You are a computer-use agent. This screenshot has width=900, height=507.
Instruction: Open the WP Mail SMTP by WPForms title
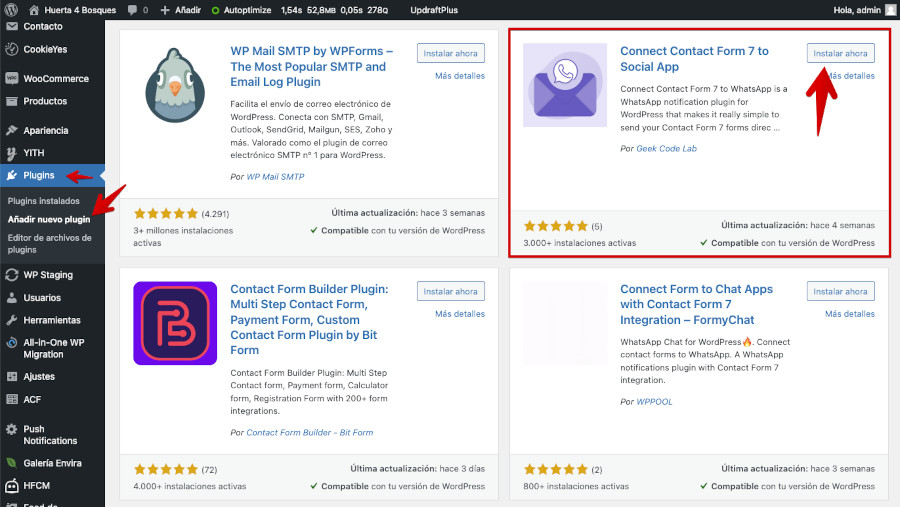312,67
